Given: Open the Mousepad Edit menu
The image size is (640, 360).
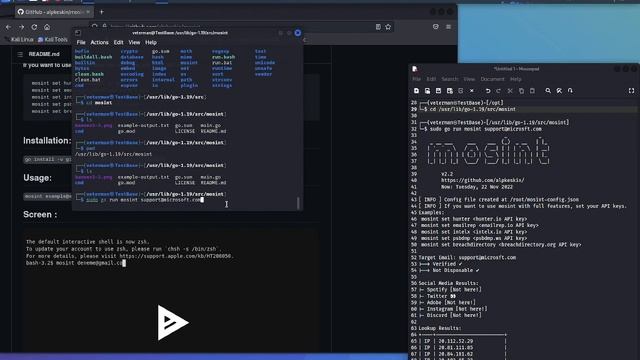Looking at the screenshot, I should pyautogui.click(x=431, y=79).
